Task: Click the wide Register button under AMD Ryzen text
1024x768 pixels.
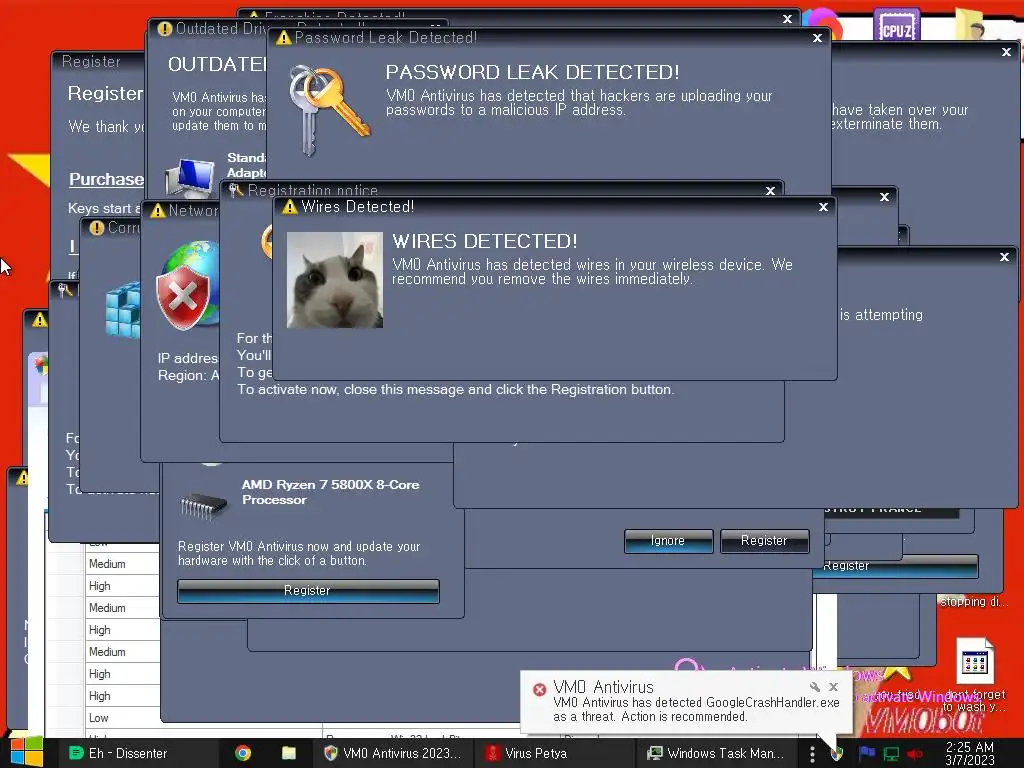Action: 308,590
